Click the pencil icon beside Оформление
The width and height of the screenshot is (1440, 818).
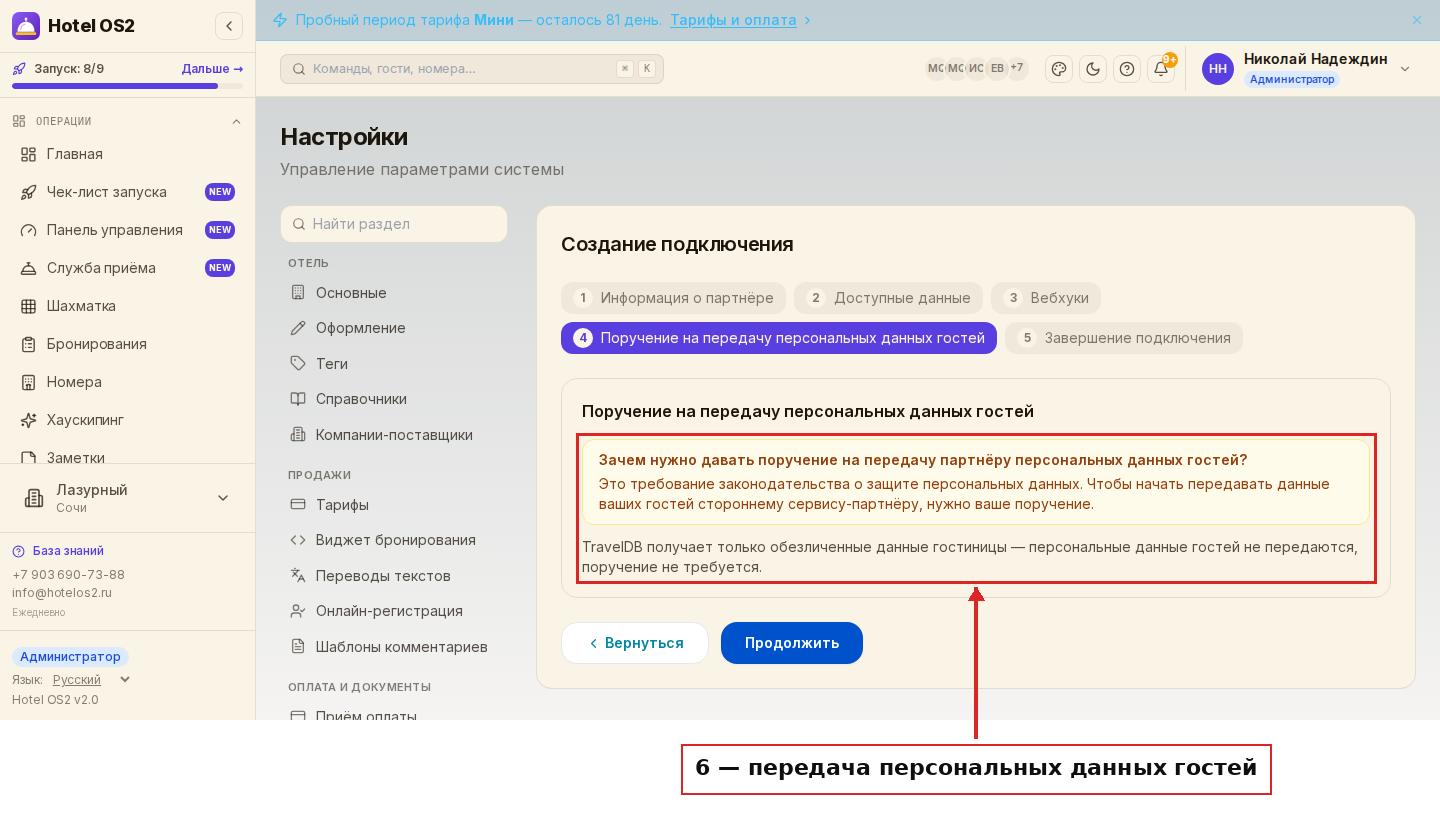(298, 328)
